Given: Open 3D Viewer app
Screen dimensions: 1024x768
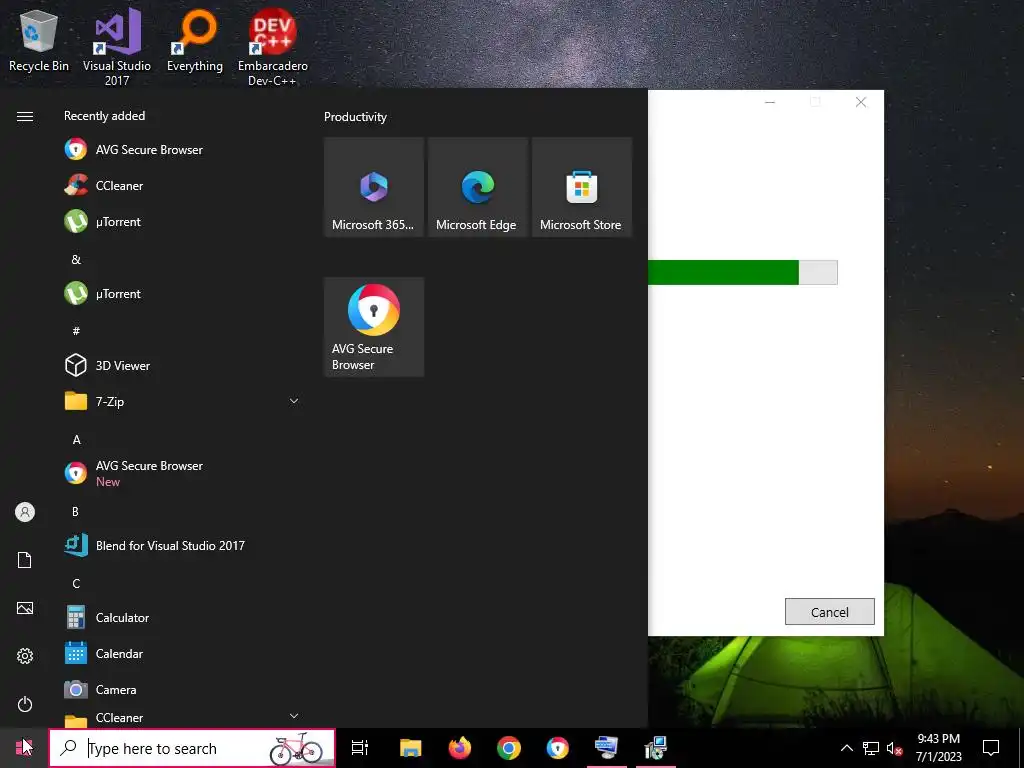Looking at the screenshot, I should (x=183, y=366).
